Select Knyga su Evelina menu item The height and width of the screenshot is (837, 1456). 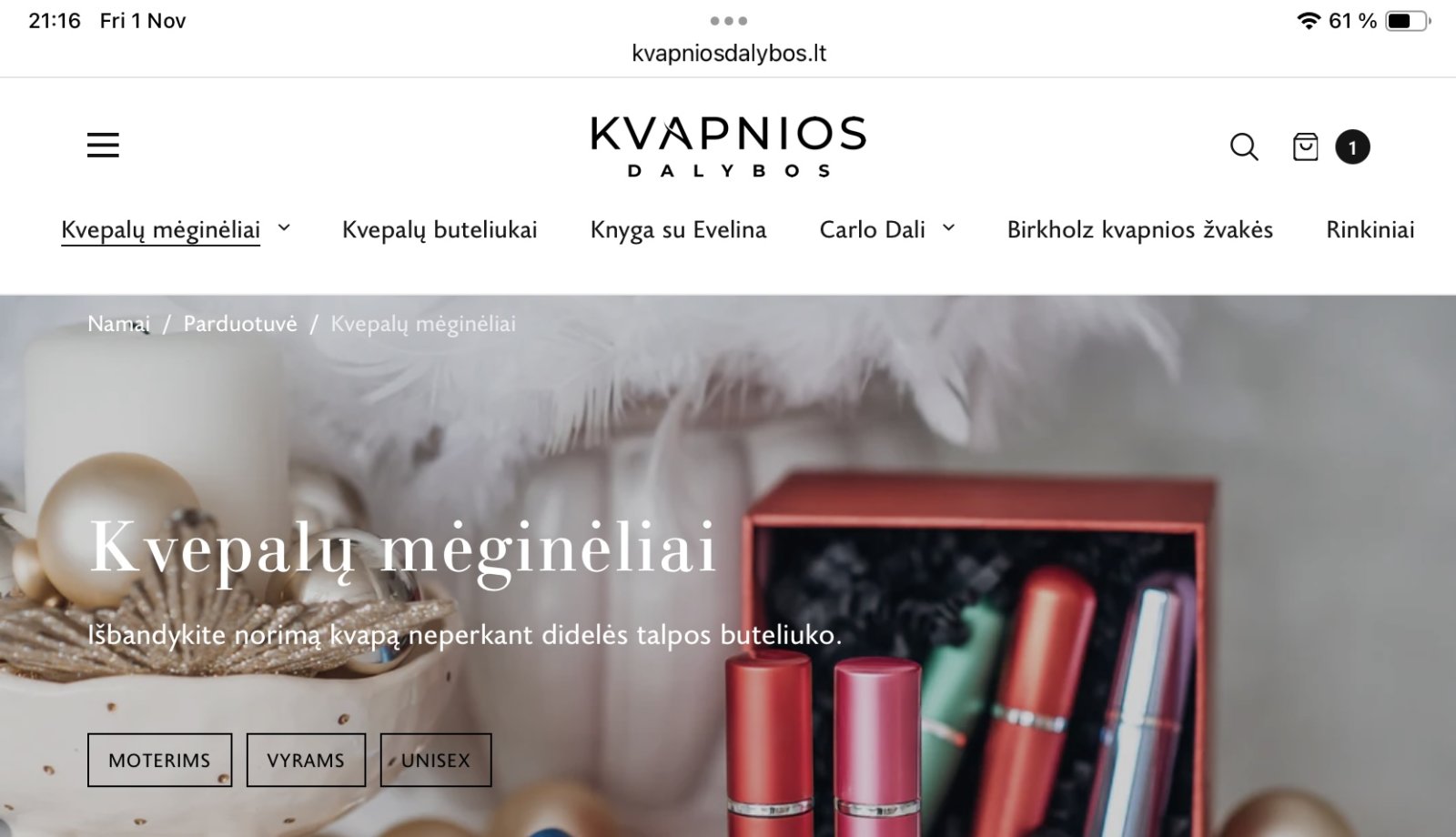[x=678, y=230]
